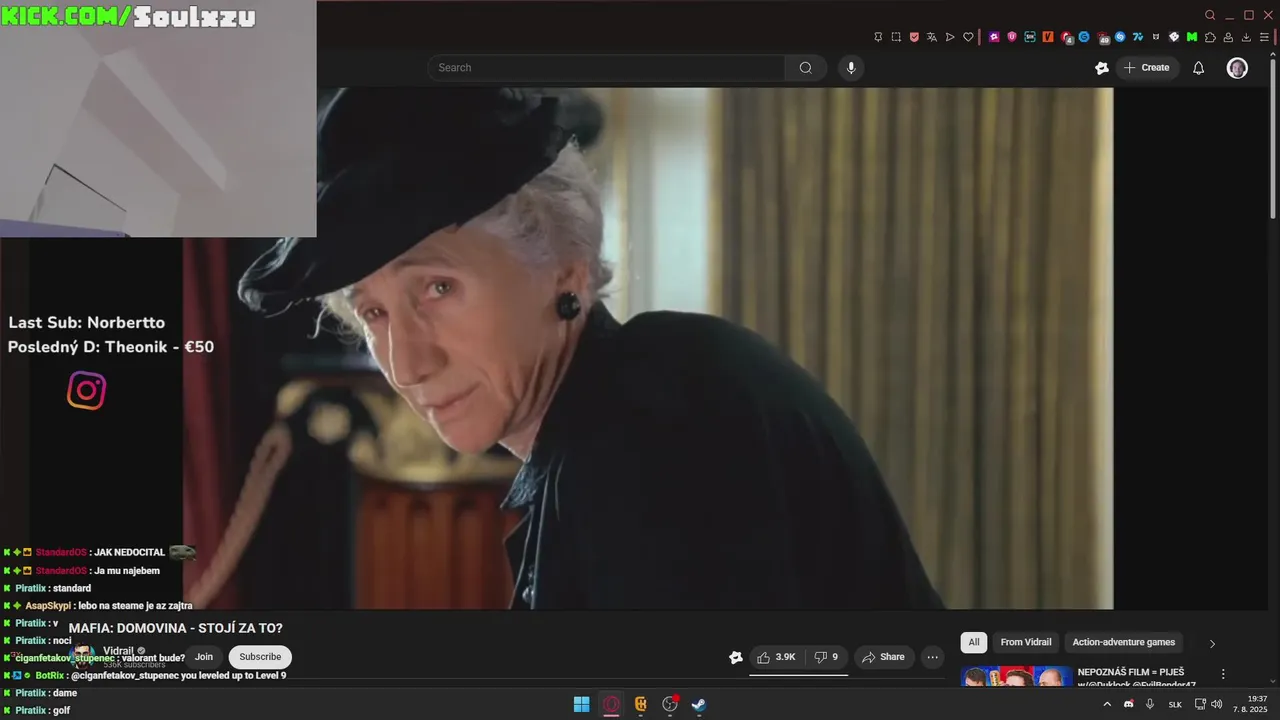Viewport: 1280px width, 720px height.
Task: Open network settings tray icon
Action: click(1201, 704)
